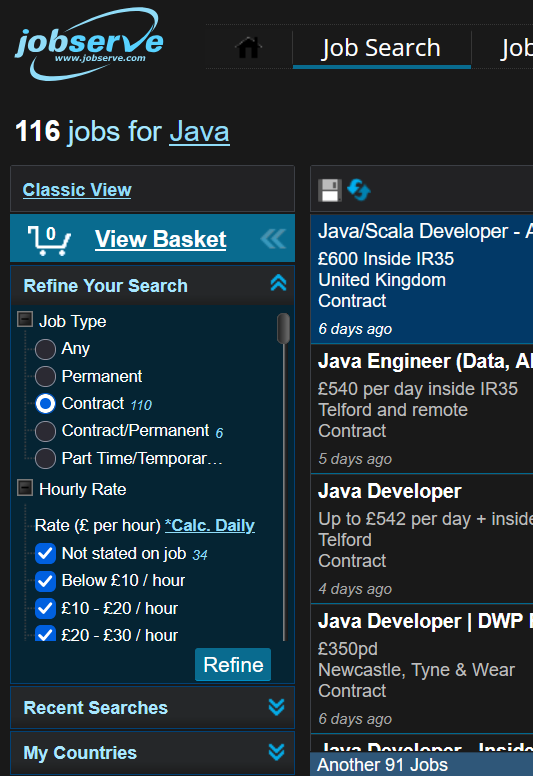Click the £350pd rate text

click(348, 648)
